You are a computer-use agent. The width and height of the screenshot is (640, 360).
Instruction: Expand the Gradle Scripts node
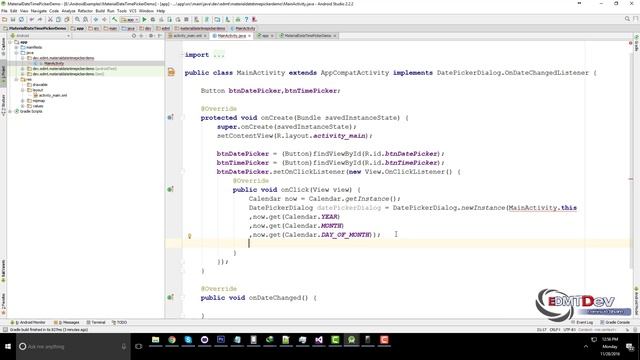(x=10, y=111)
